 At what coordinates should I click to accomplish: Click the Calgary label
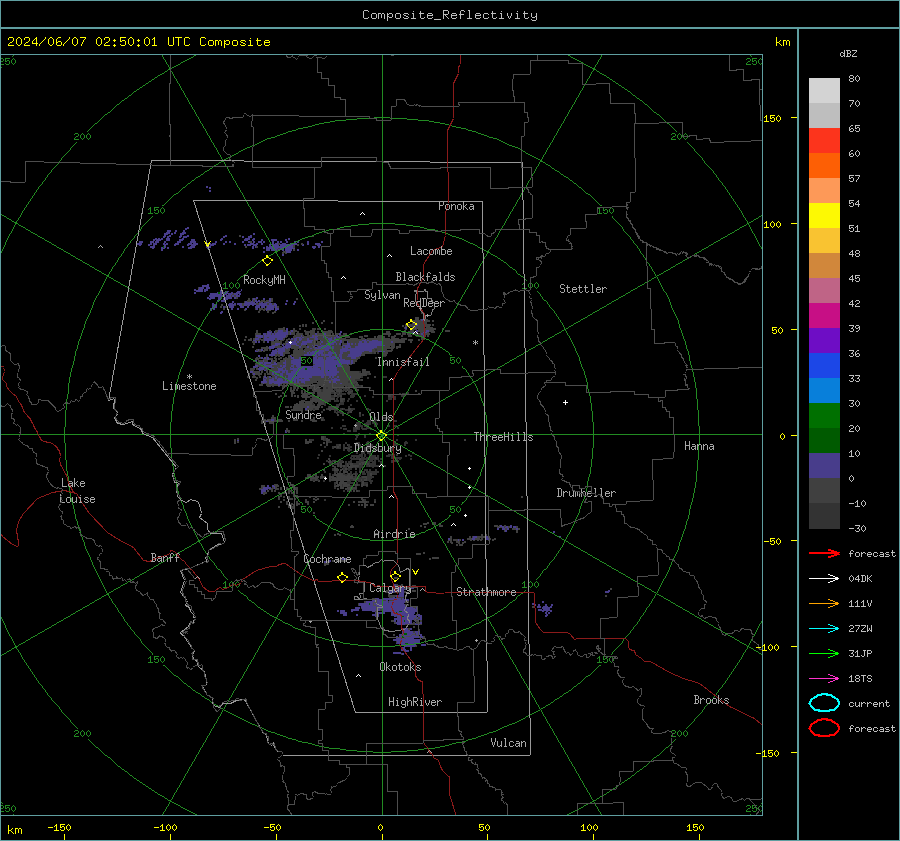click(390, 588)
